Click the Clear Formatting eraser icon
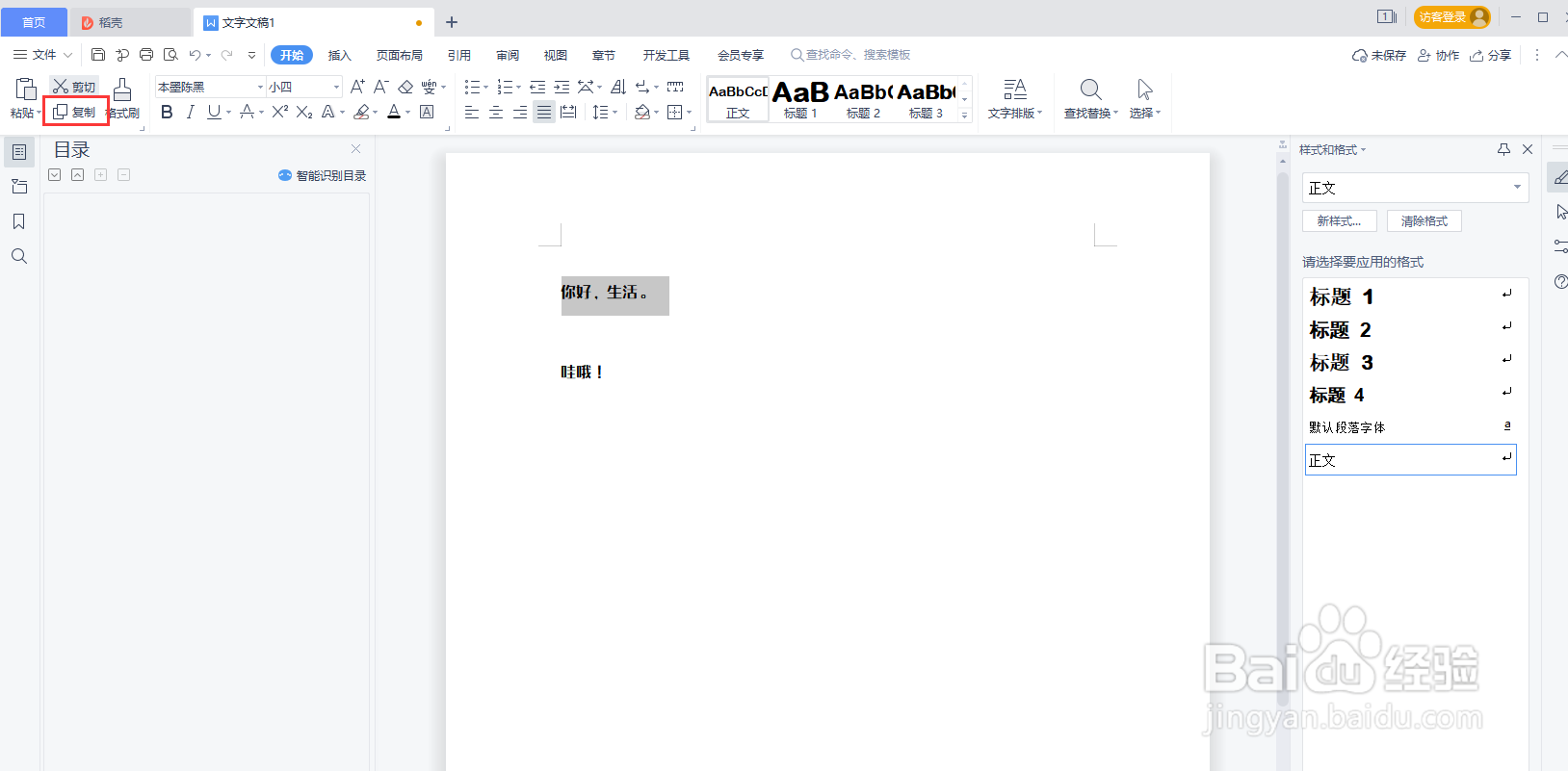The height and width of the screenshot is (771, 1568). (x=405, y=87)
